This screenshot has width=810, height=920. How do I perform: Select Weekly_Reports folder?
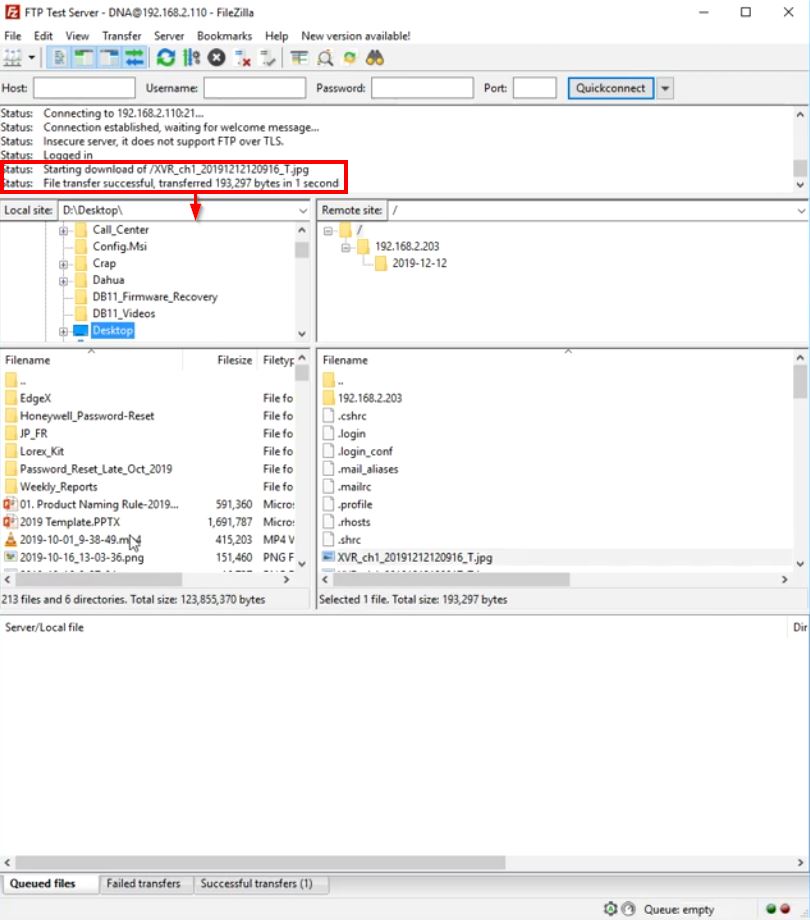pos(59,486)
